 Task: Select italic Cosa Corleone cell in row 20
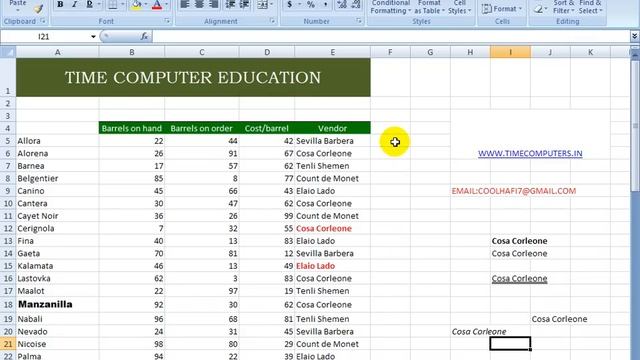tap(479, 332)
